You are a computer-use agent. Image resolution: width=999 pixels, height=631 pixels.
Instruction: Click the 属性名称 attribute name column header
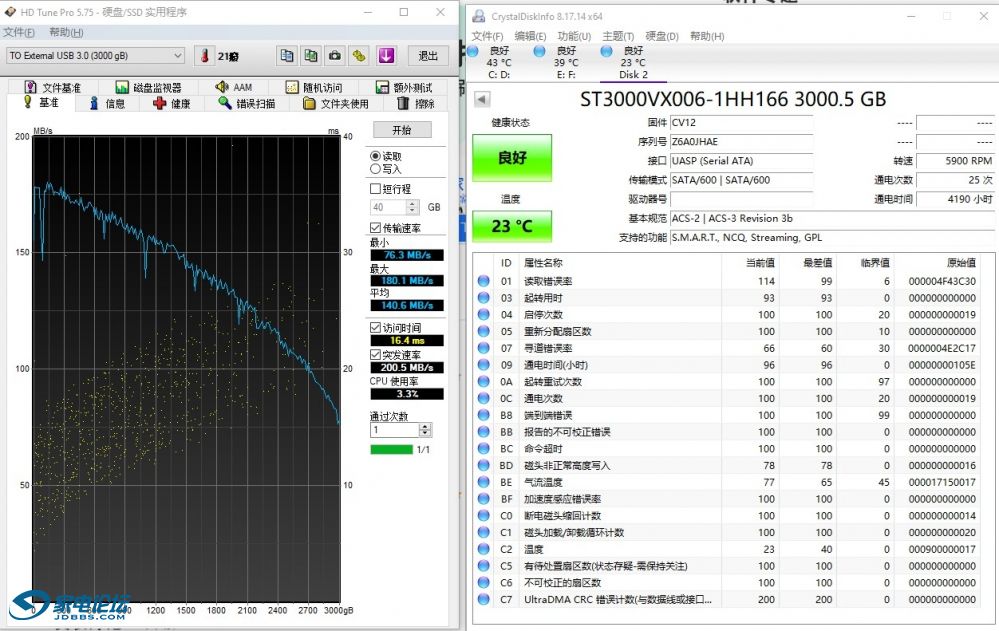(543, 263)
